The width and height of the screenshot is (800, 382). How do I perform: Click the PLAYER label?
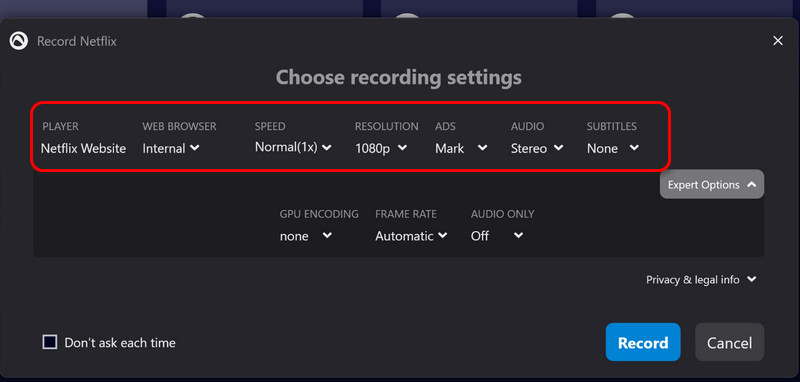pos(61,126)
